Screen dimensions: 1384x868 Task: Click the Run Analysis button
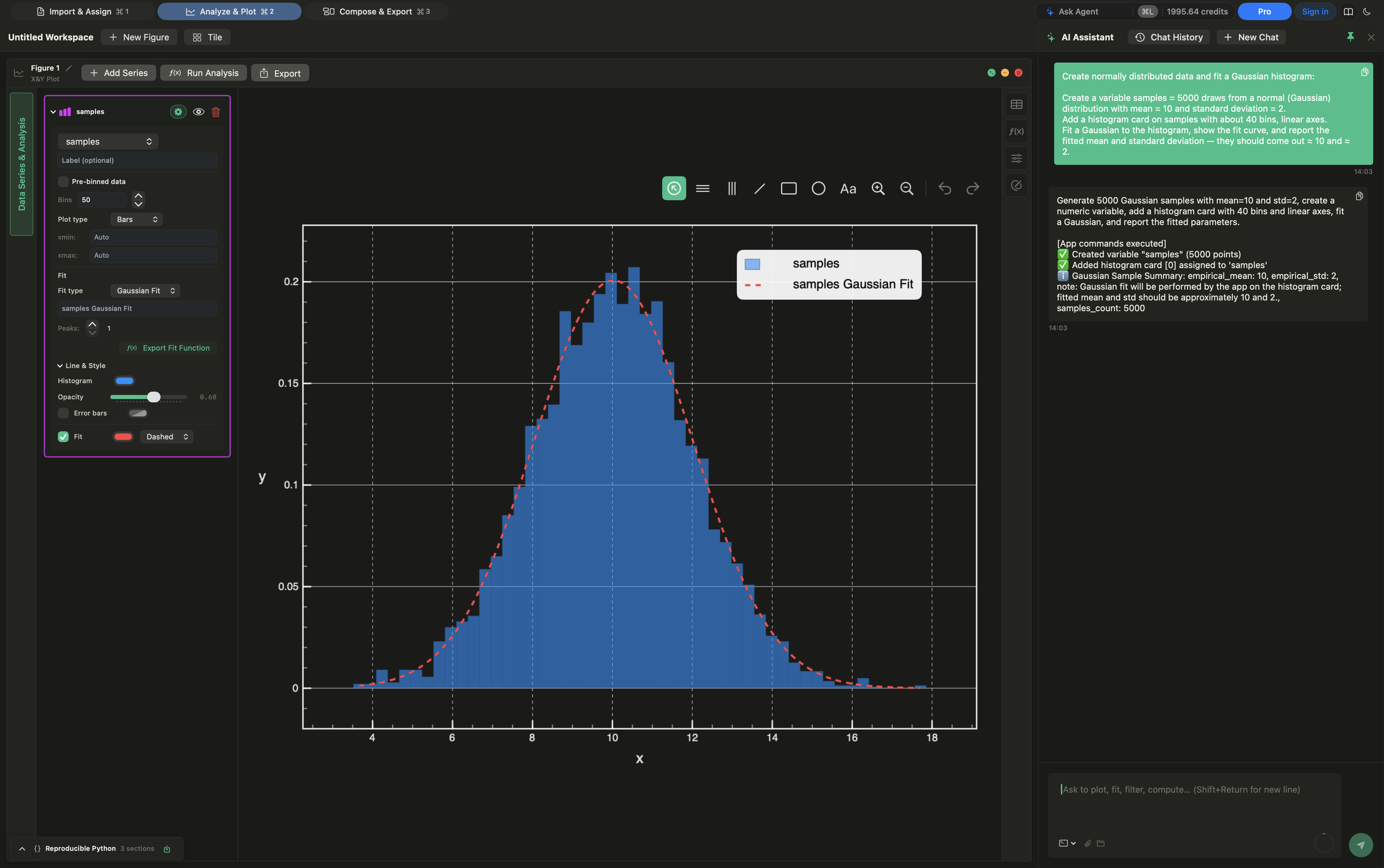click(x=204, y=73)
